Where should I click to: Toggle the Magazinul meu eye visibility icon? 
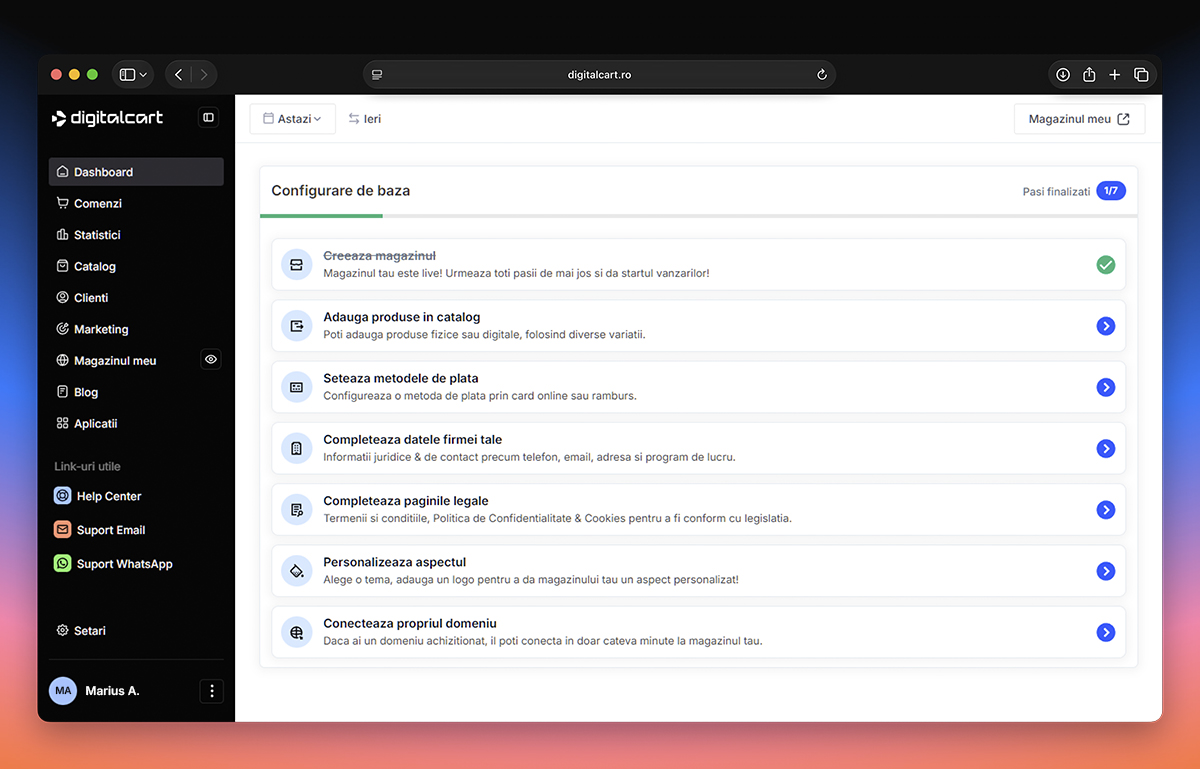pyautogui.click(x=210, y=359)
